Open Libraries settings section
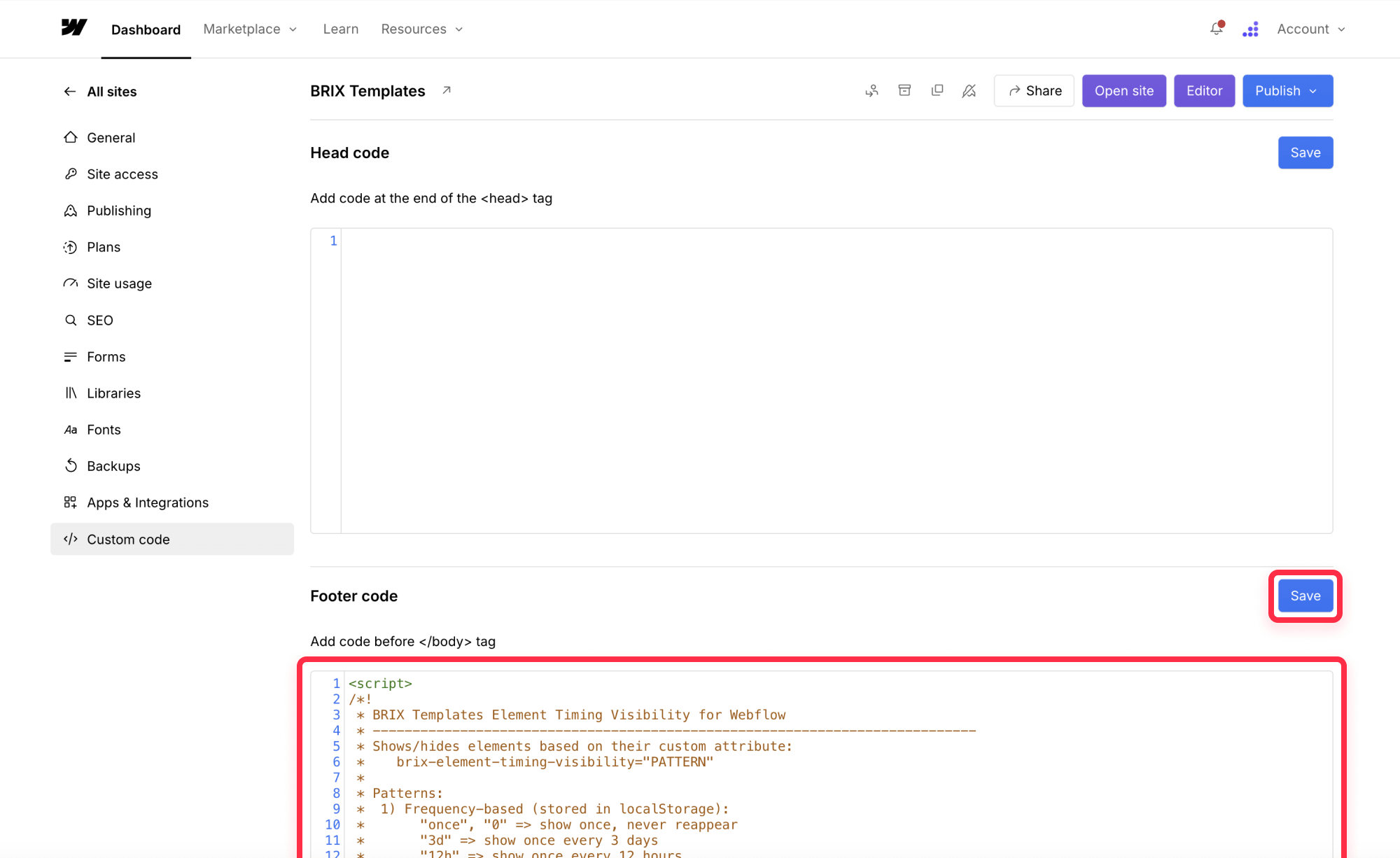The width and height of the screenshot is (1400, 858). tap(172, 393)
